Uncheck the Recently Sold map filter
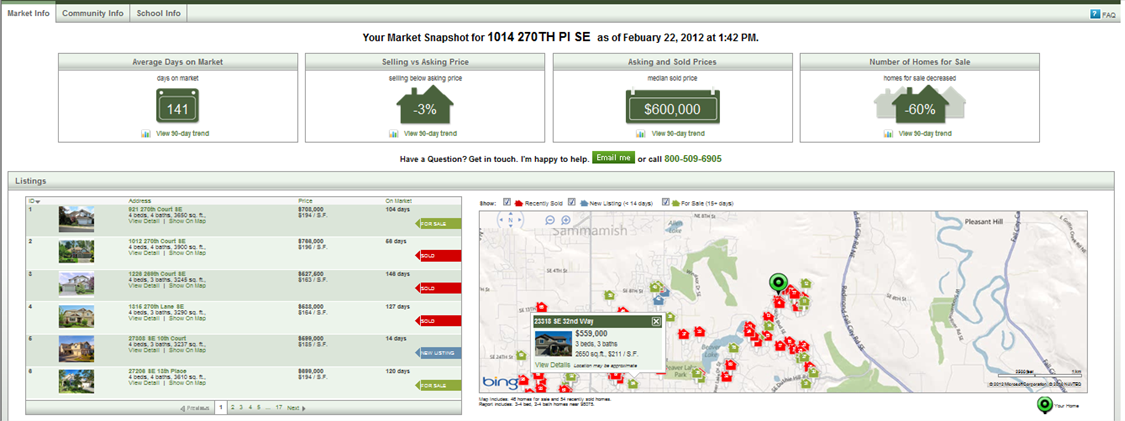 point(507,202)
